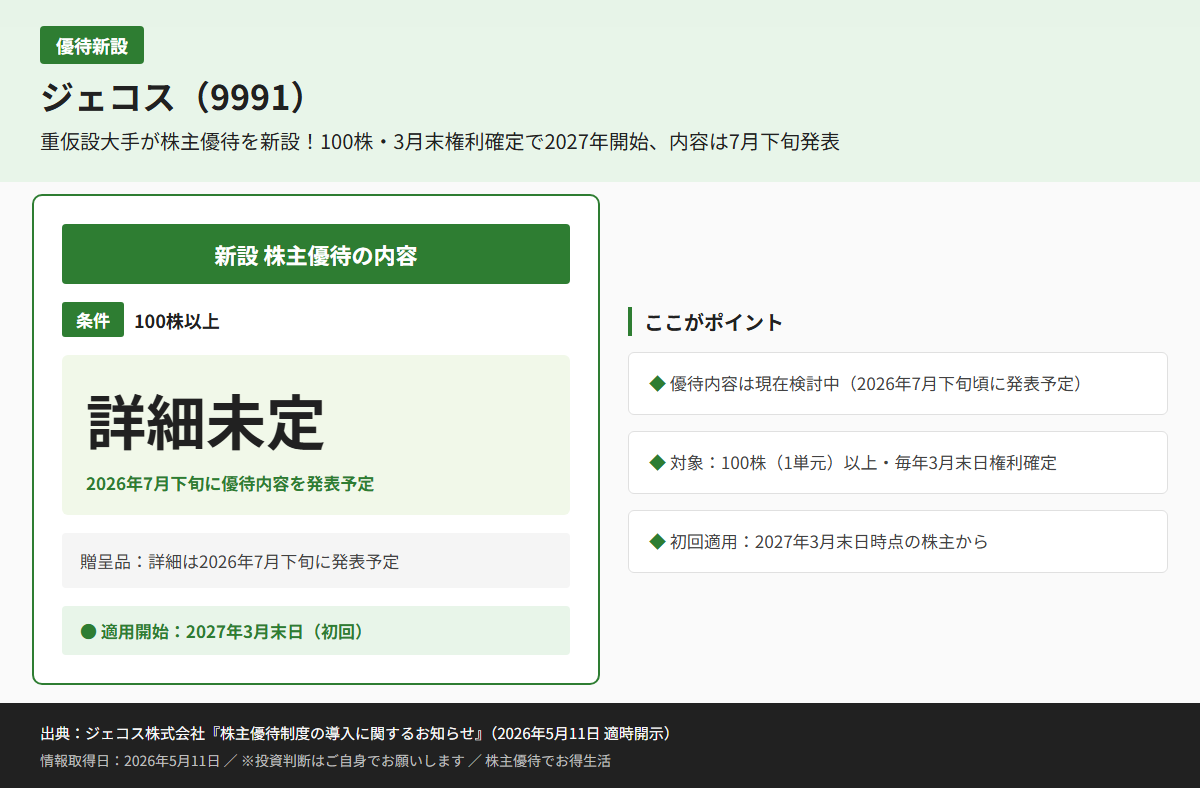Click the subtitle starting 重仮設大手が株主優待を新設
This screenshot has height=812, width=1200.
(440, 142)
